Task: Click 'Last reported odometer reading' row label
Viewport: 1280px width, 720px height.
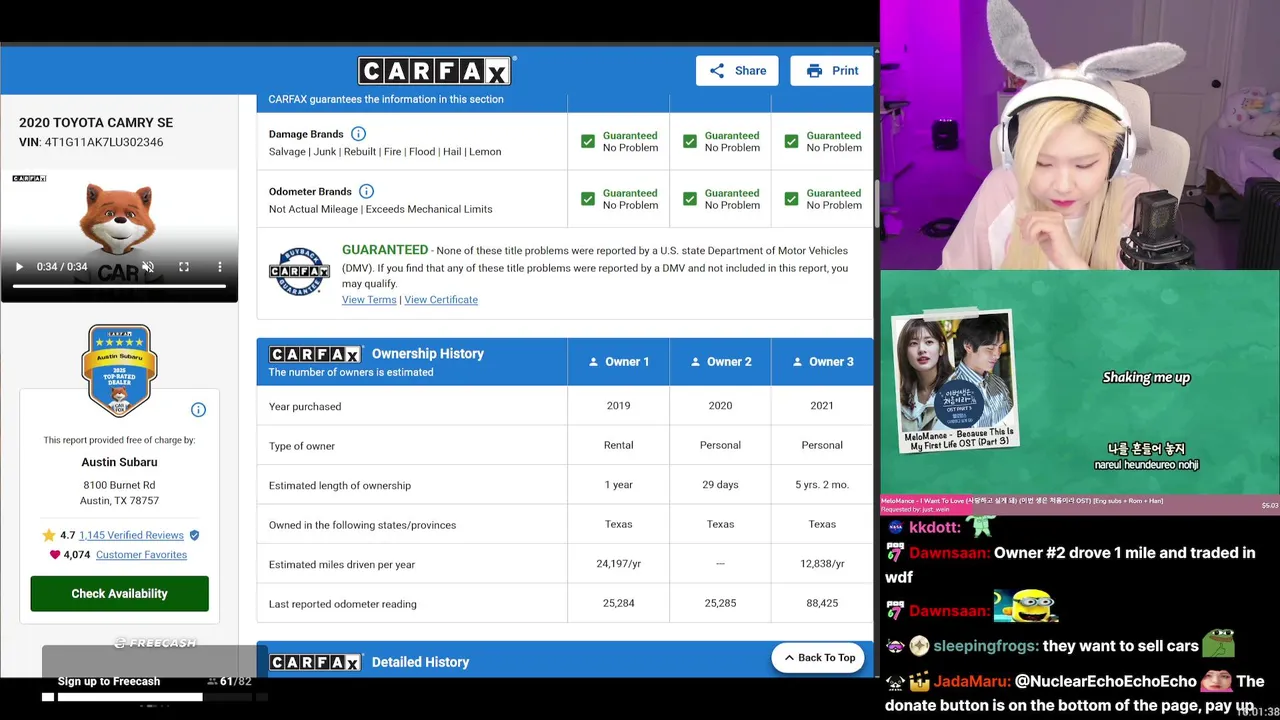Action: 343,604
